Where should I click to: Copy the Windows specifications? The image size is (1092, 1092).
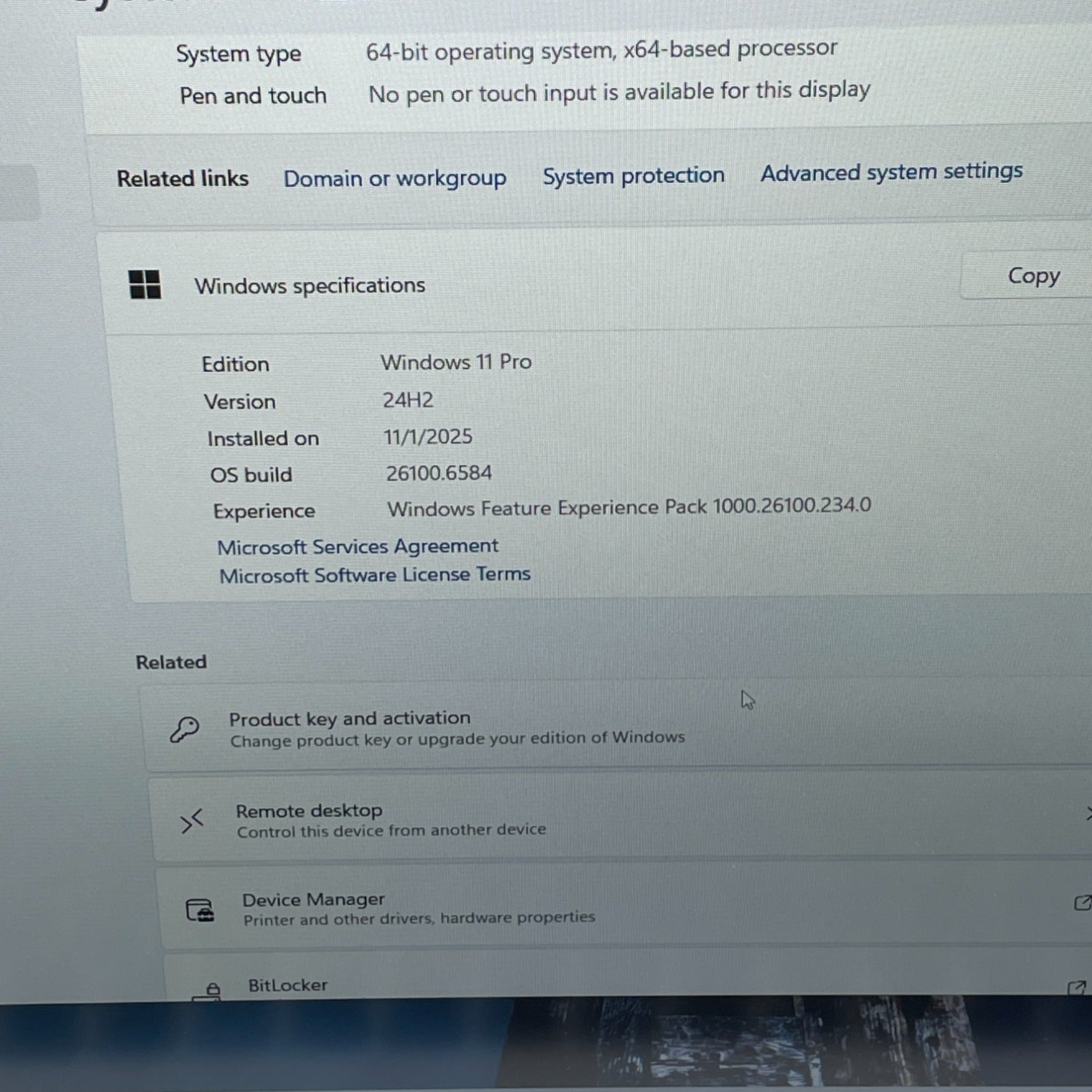click(1033, 276)
